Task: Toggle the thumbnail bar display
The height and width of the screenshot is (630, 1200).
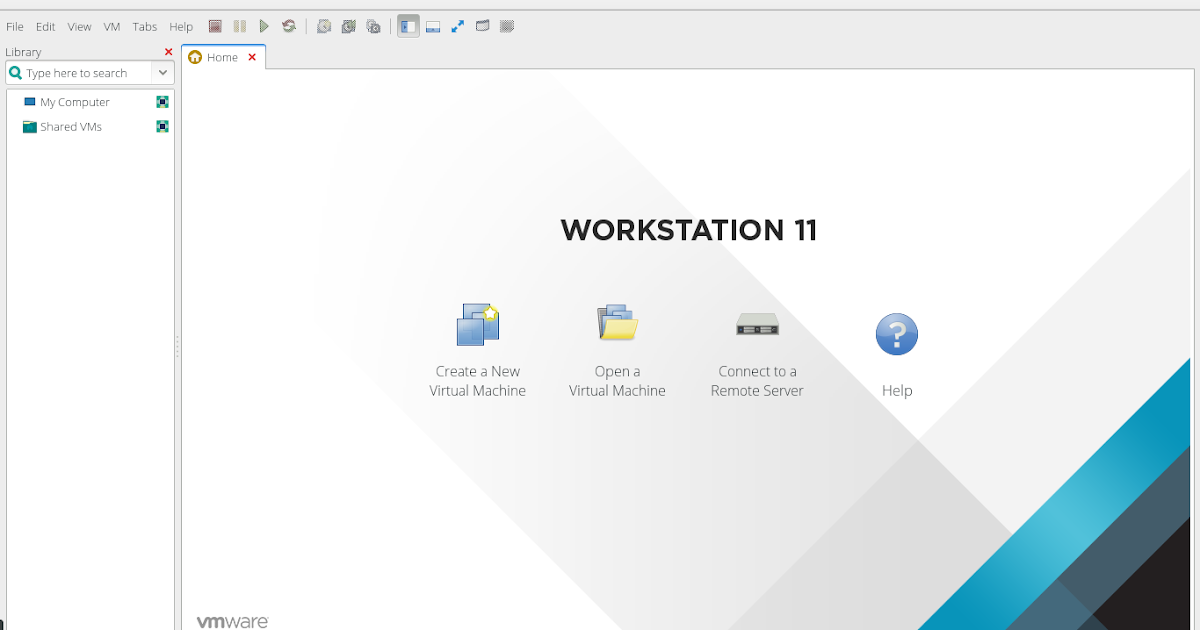Action: tap(433, 26)
